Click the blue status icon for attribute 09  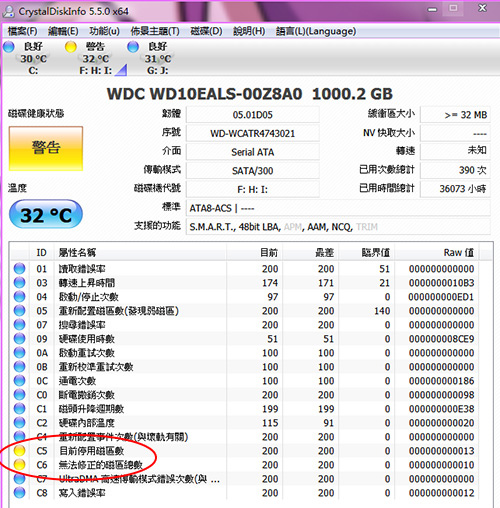19,338
